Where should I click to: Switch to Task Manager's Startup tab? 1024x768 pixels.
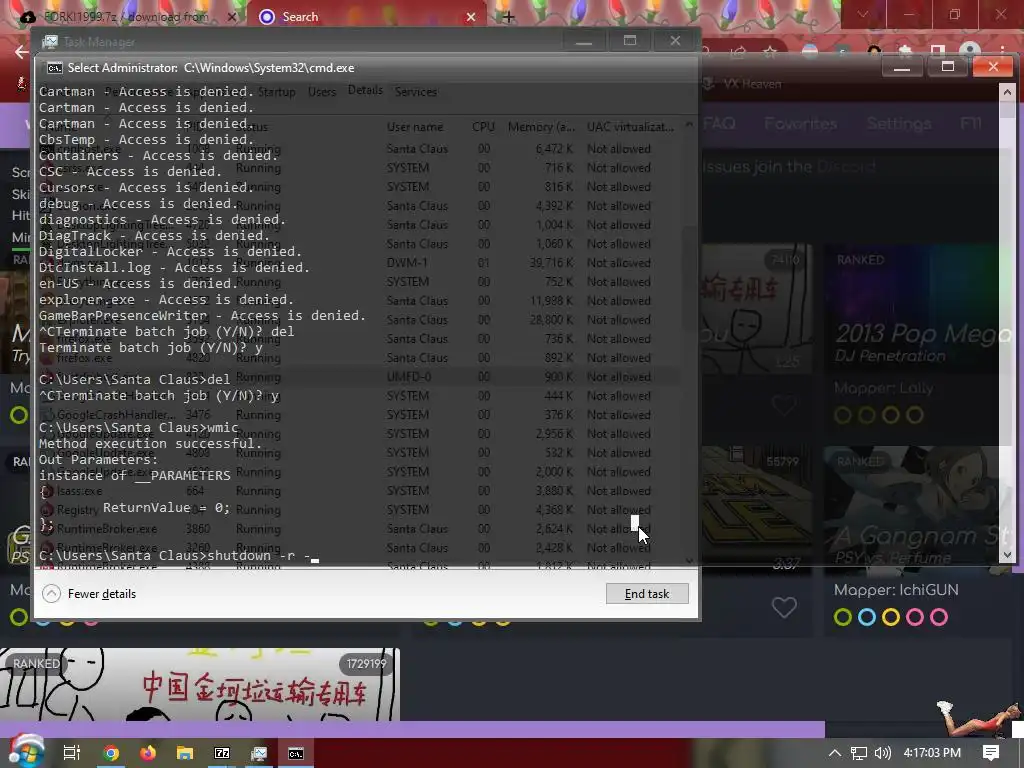point(276,92)
